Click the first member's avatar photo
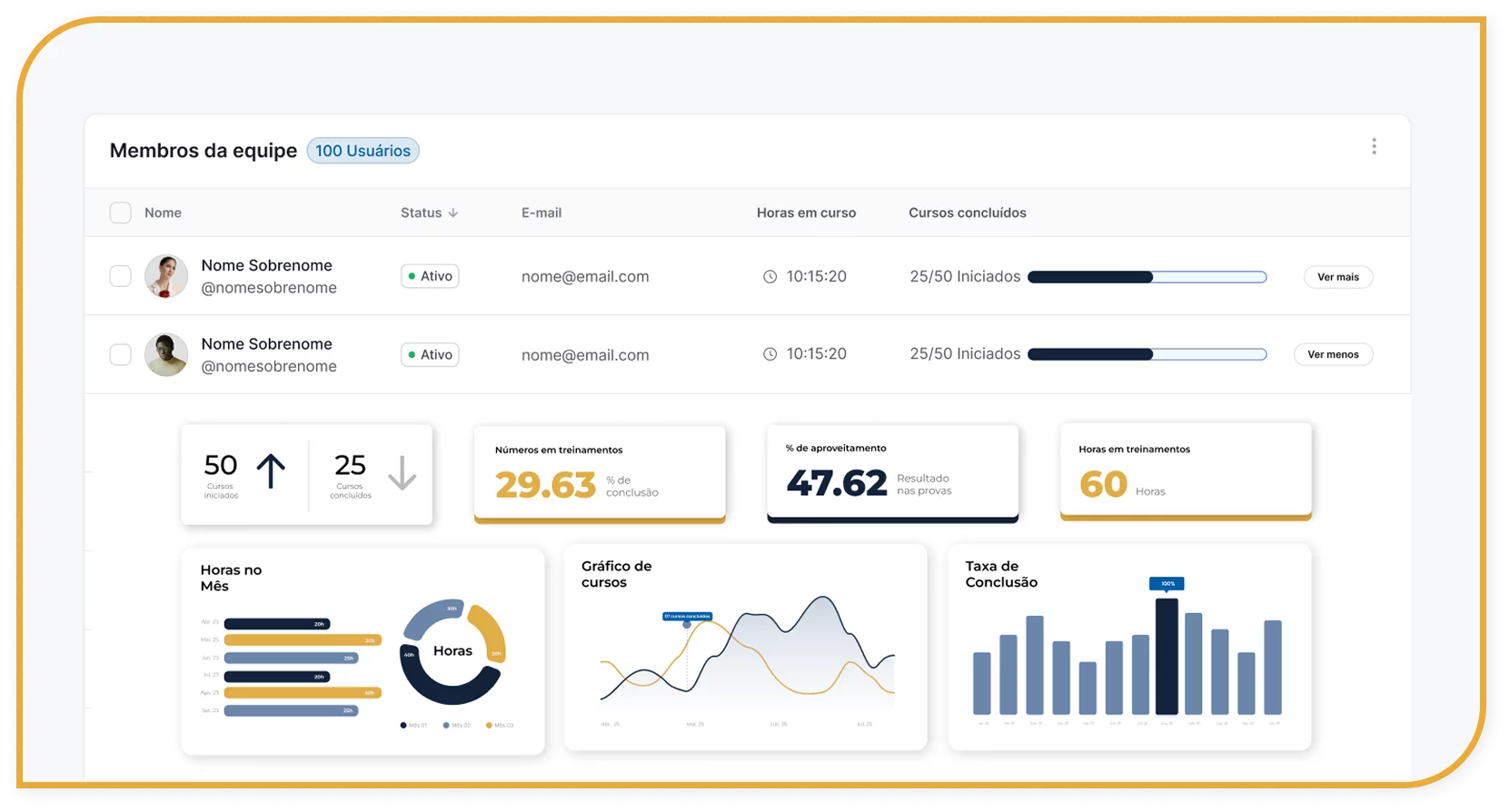 click(166, 276)
